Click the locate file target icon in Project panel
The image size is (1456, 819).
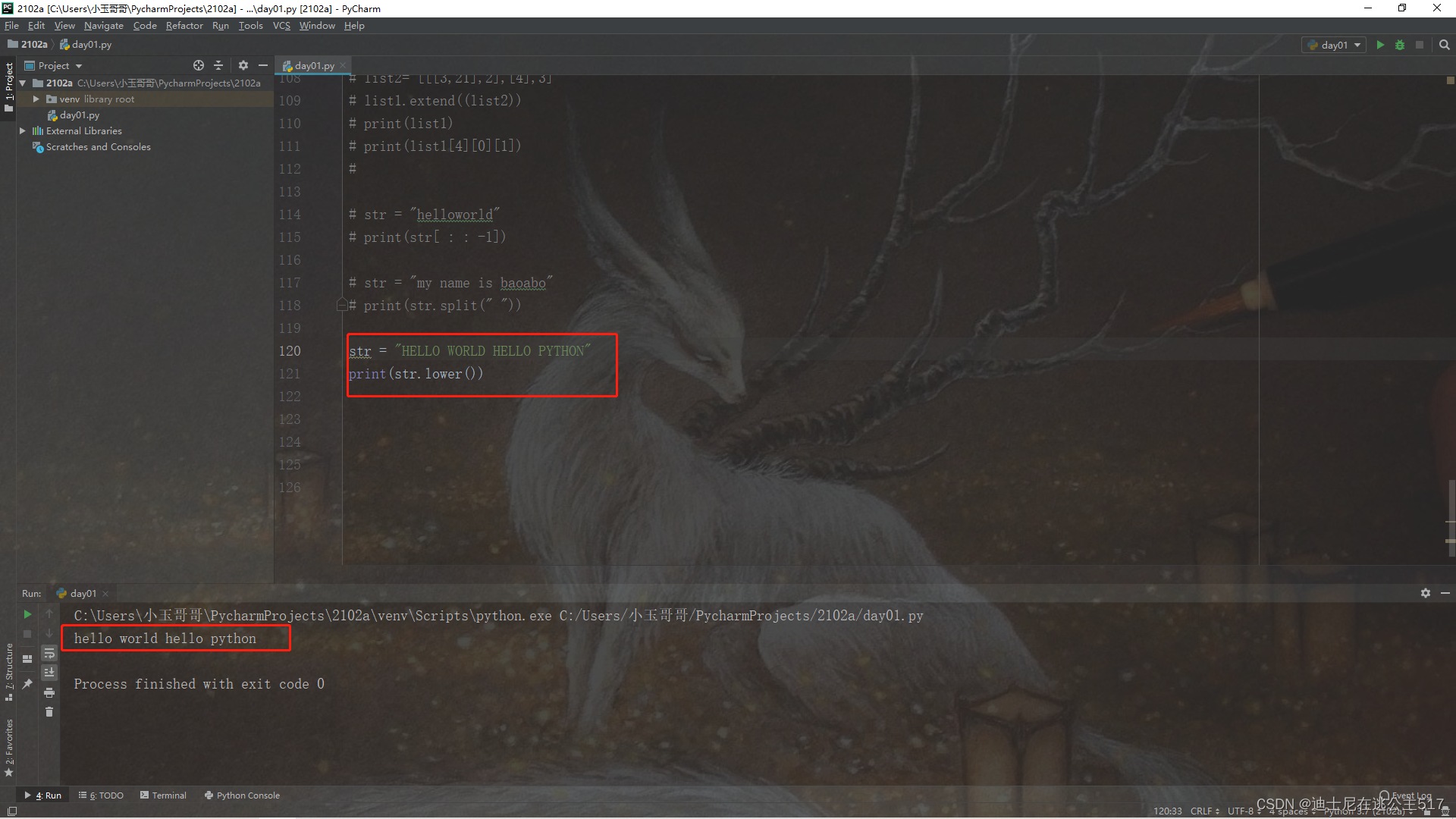click(x=199, y=65)
